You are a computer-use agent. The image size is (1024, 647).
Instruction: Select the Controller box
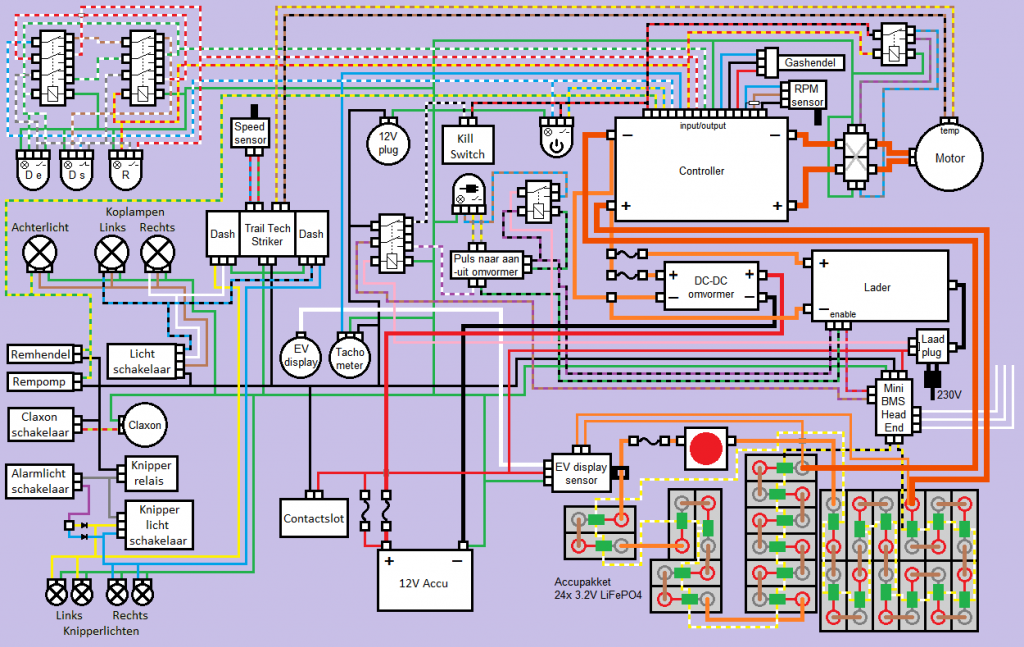click(x=701, y=170)
